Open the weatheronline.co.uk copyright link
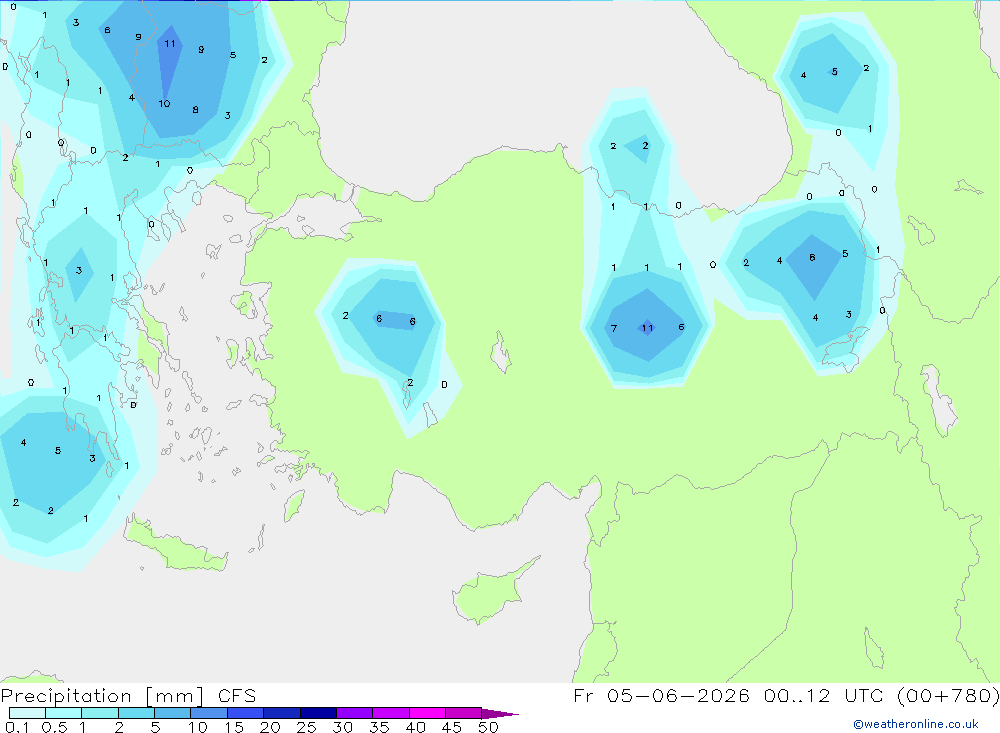 click(x=916, y=724)
